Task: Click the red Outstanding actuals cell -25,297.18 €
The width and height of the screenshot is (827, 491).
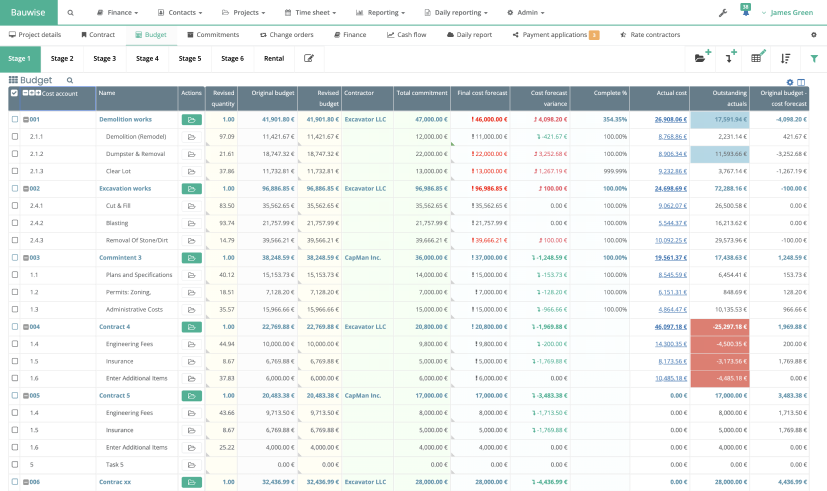Action: (719, 326)
